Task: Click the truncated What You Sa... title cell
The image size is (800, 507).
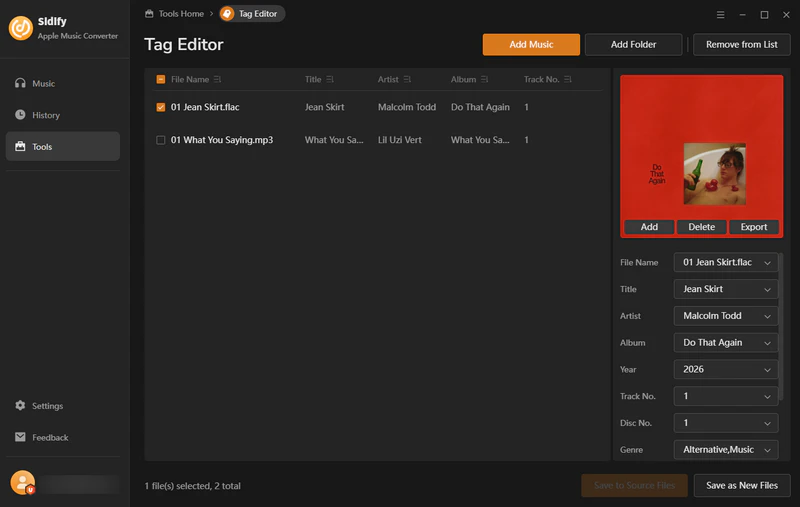Action: pyautogui.click(x=334, y=140)
